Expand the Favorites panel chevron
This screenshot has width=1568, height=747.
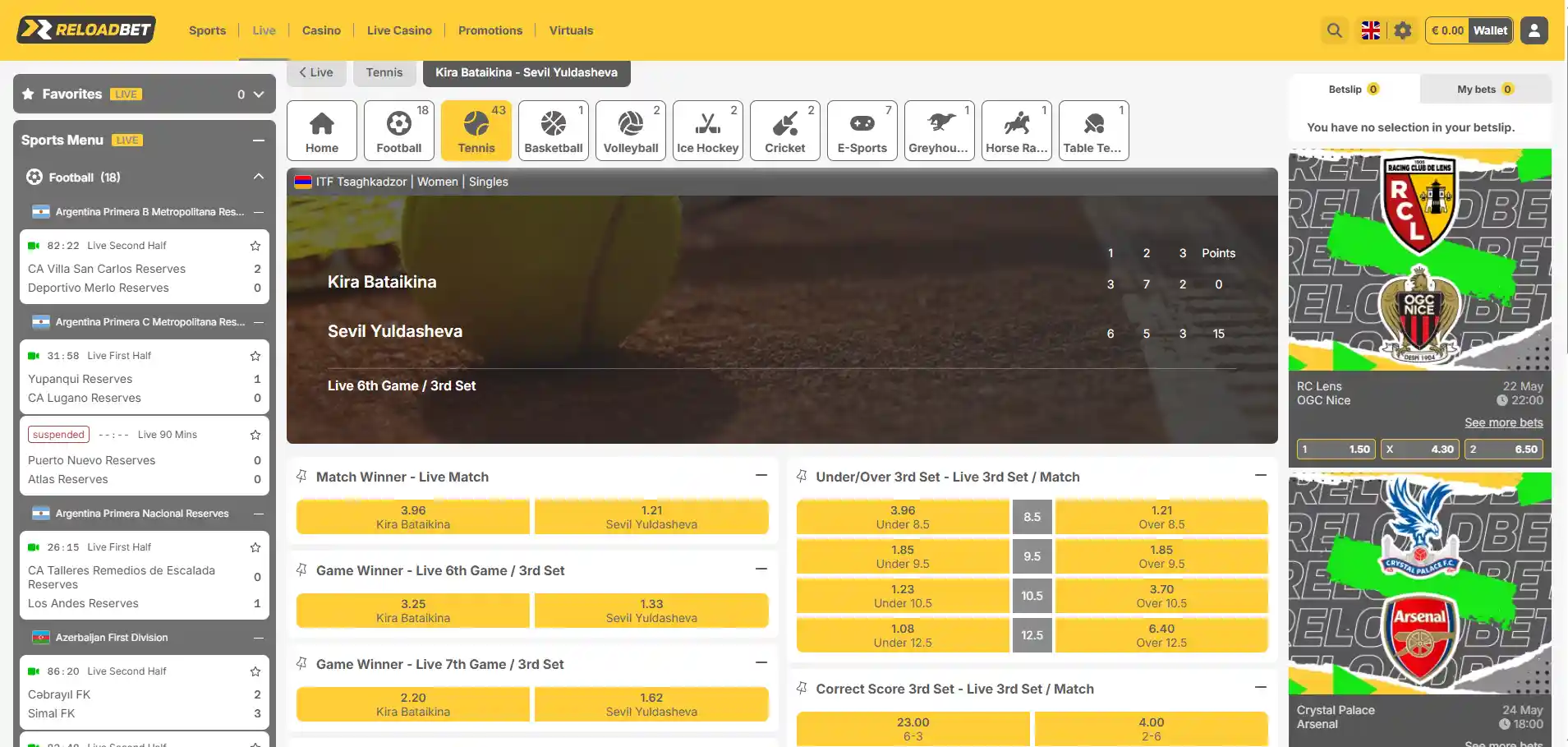click(259, 95)
